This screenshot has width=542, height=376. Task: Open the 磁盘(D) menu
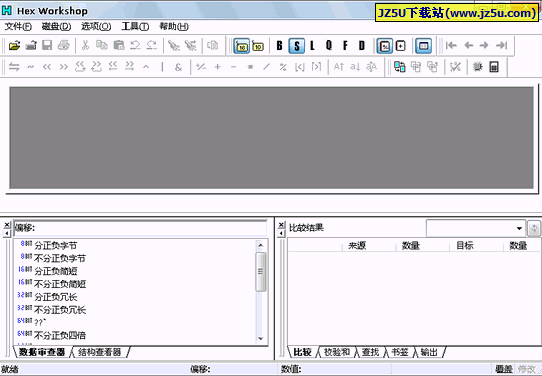point(56,26)
